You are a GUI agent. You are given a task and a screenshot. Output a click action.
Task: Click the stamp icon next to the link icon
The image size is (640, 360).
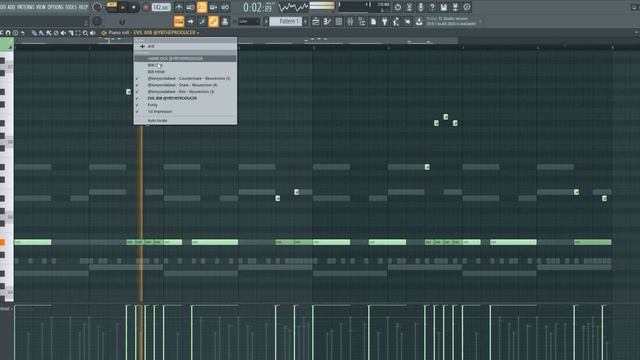click(x=225, y=22)
